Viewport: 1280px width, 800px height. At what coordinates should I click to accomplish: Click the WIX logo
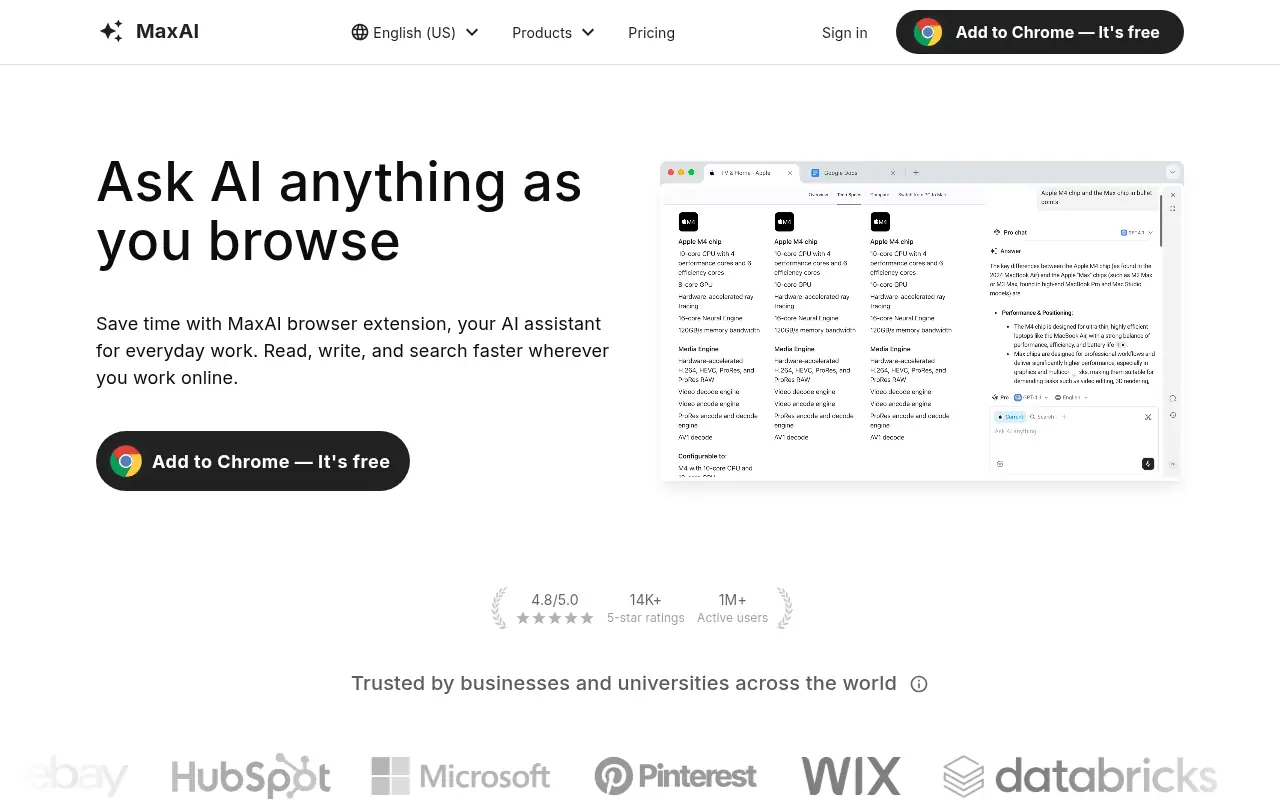pyautogui.click(x=851, y=776)
